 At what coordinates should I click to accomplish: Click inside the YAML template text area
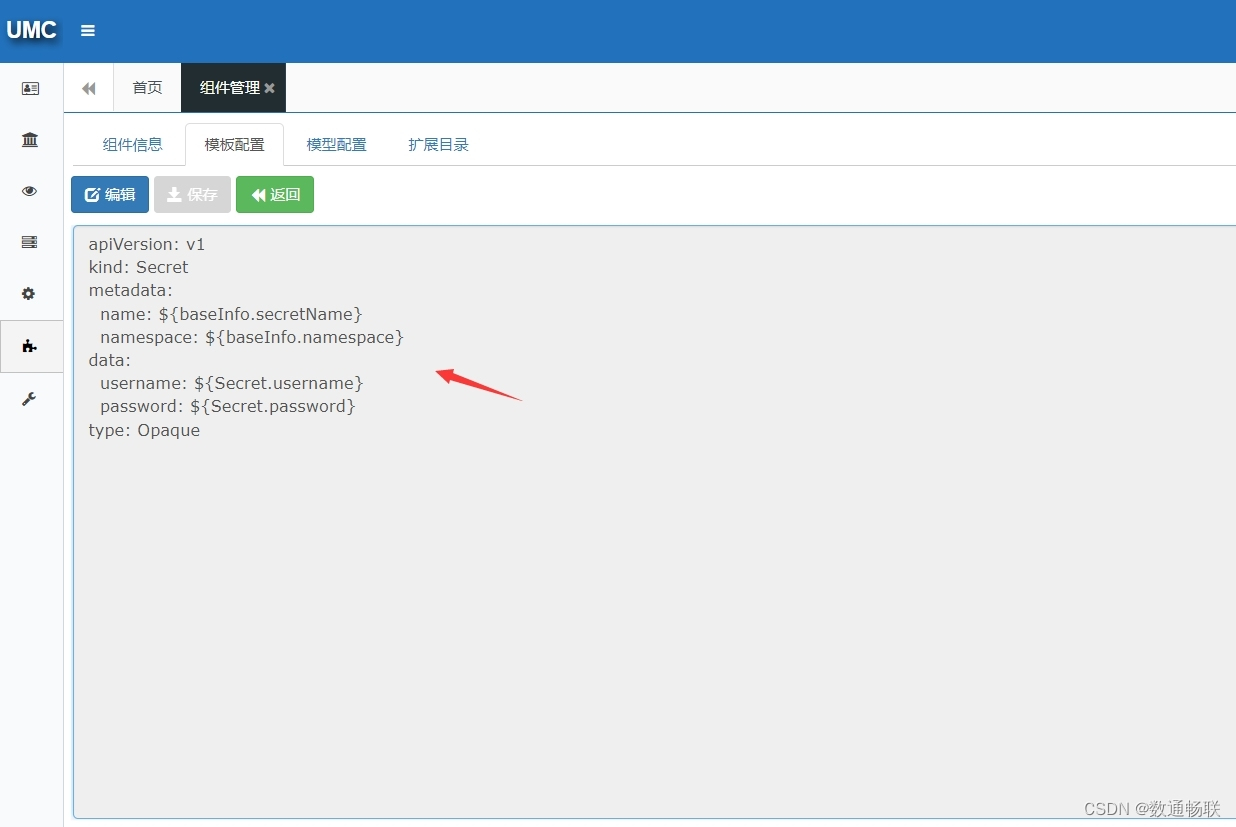pyautogui.click(x=650, y=600)
